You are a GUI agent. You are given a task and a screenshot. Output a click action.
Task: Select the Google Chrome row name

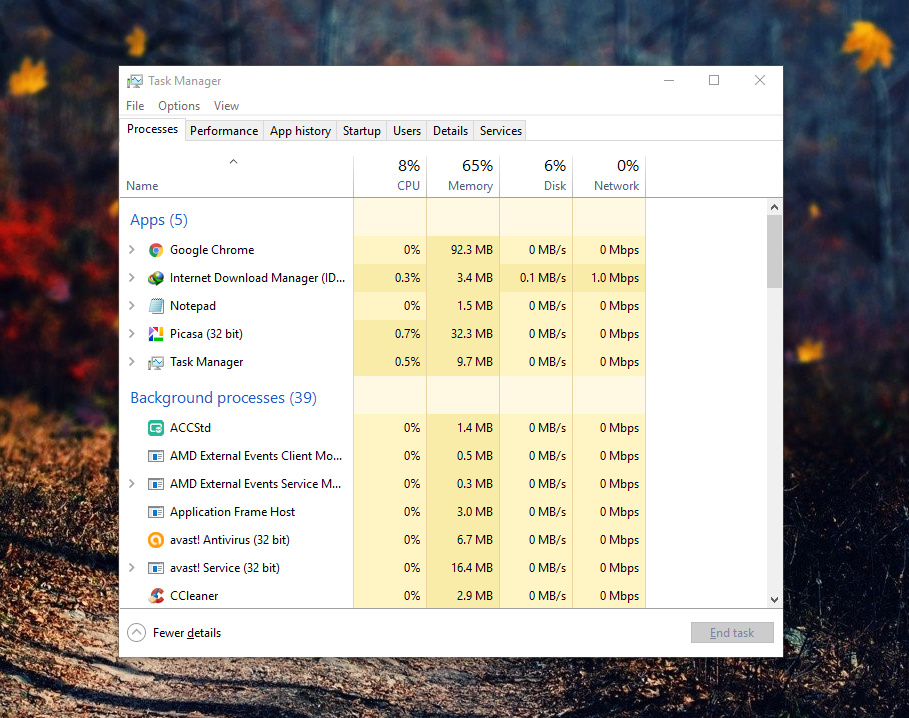(212, 250)
